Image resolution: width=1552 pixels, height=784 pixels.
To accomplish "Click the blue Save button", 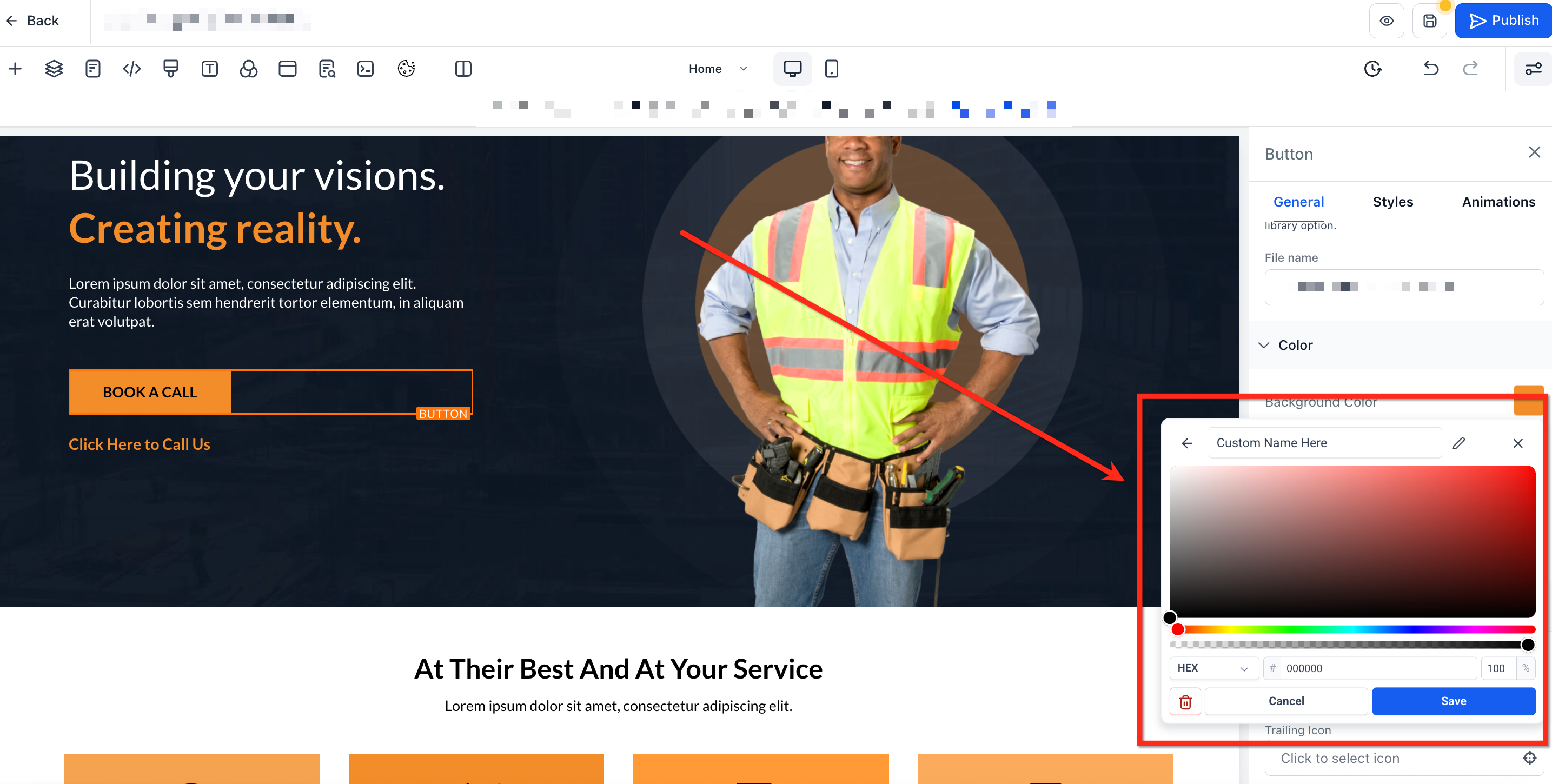I will pos(1453,701).
